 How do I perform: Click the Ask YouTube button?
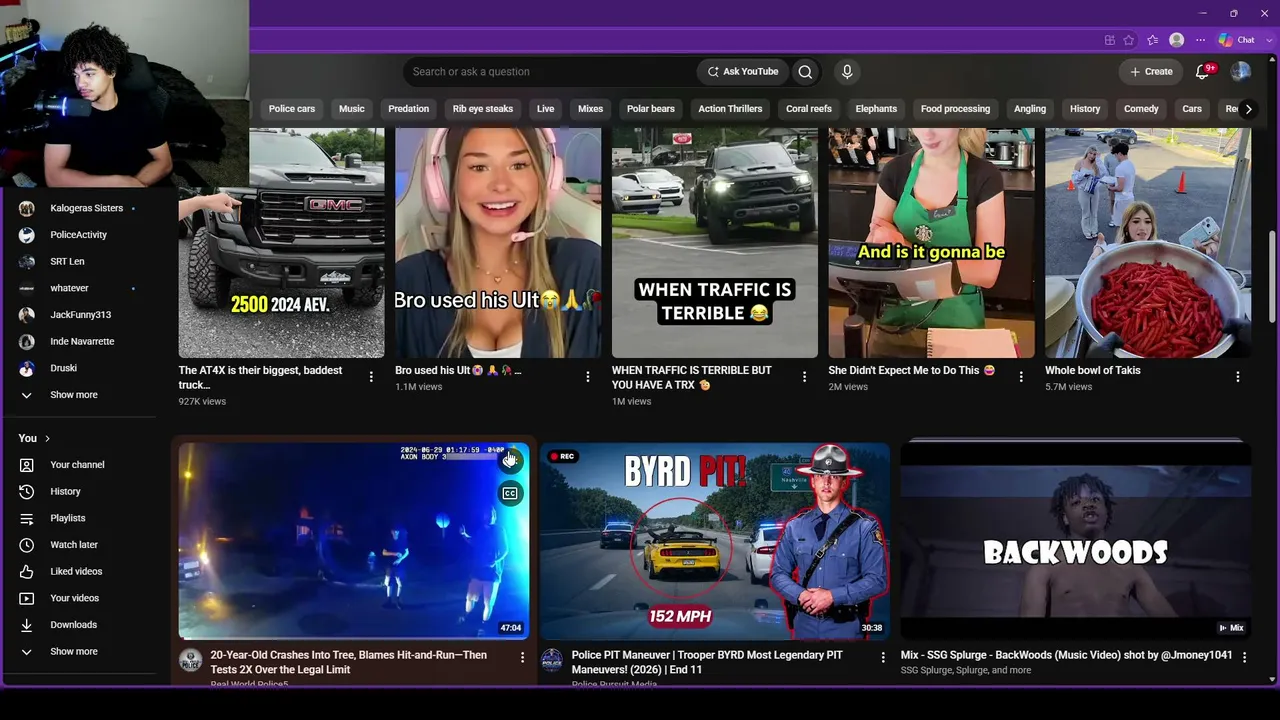(742, 72)
